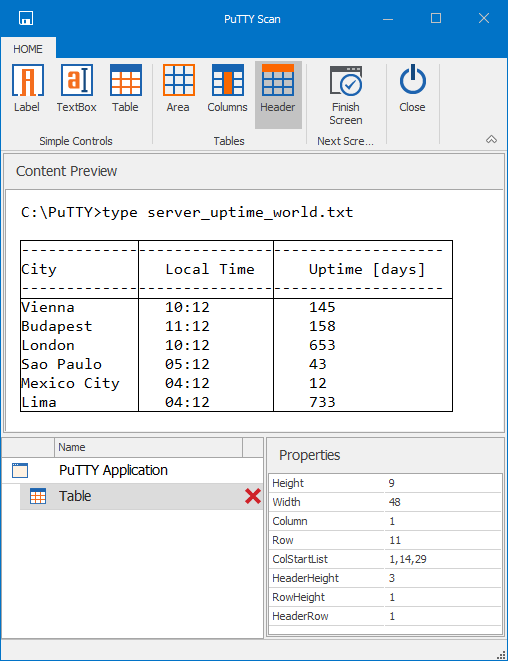
Task: Maximize the PuTTY Scan window
Action: click(x=436, y=18)
